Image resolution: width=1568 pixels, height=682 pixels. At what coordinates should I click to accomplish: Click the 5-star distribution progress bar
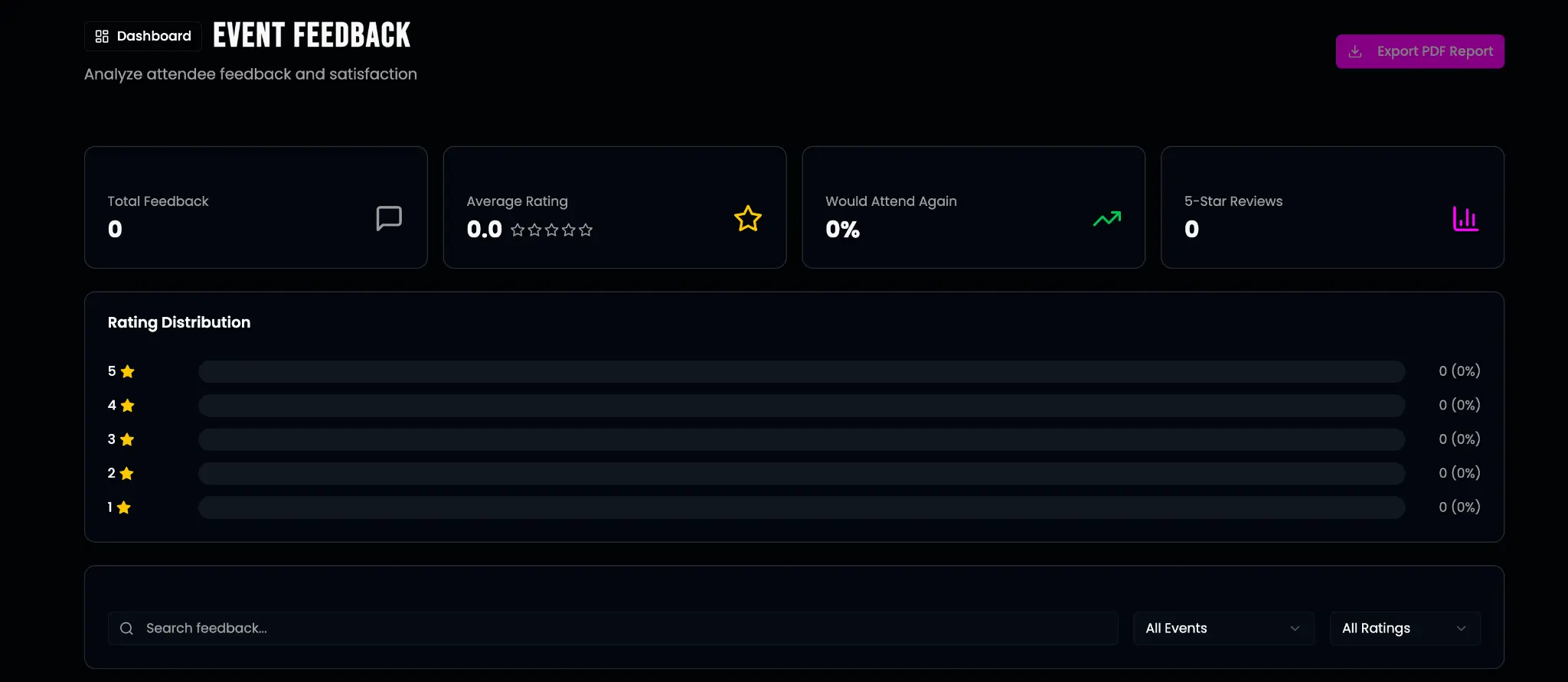(x=802, y=371)
